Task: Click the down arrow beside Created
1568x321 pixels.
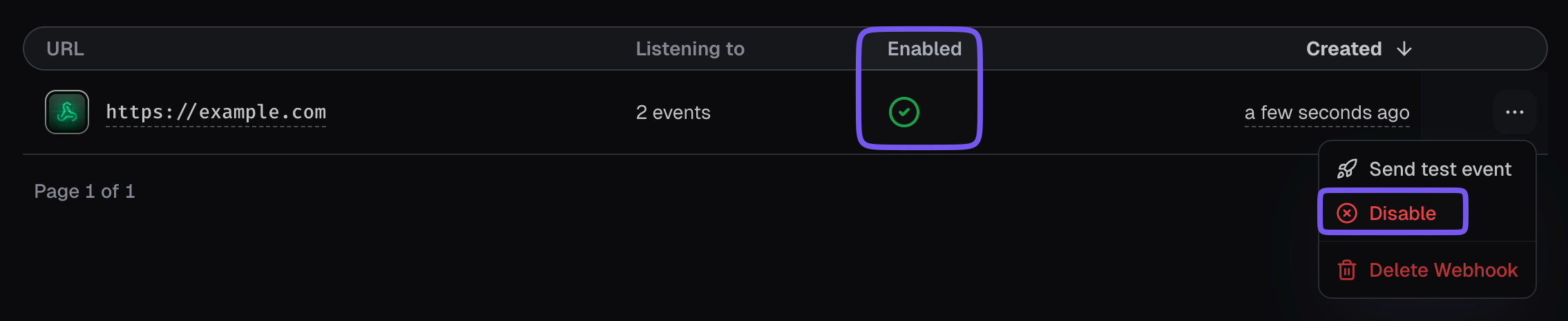Action: (x=1404, y=49)
